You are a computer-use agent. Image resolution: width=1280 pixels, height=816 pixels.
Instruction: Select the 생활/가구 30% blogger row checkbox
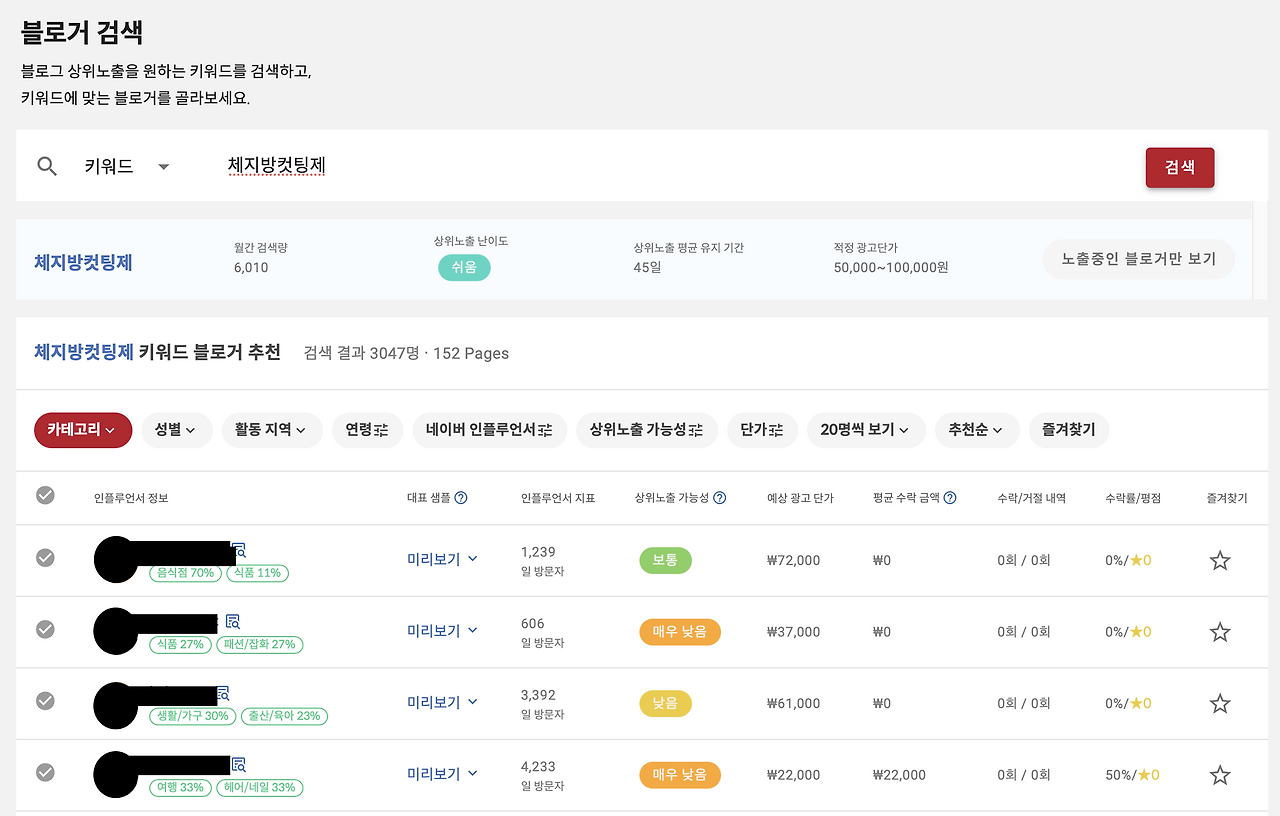tap(45, 701)
